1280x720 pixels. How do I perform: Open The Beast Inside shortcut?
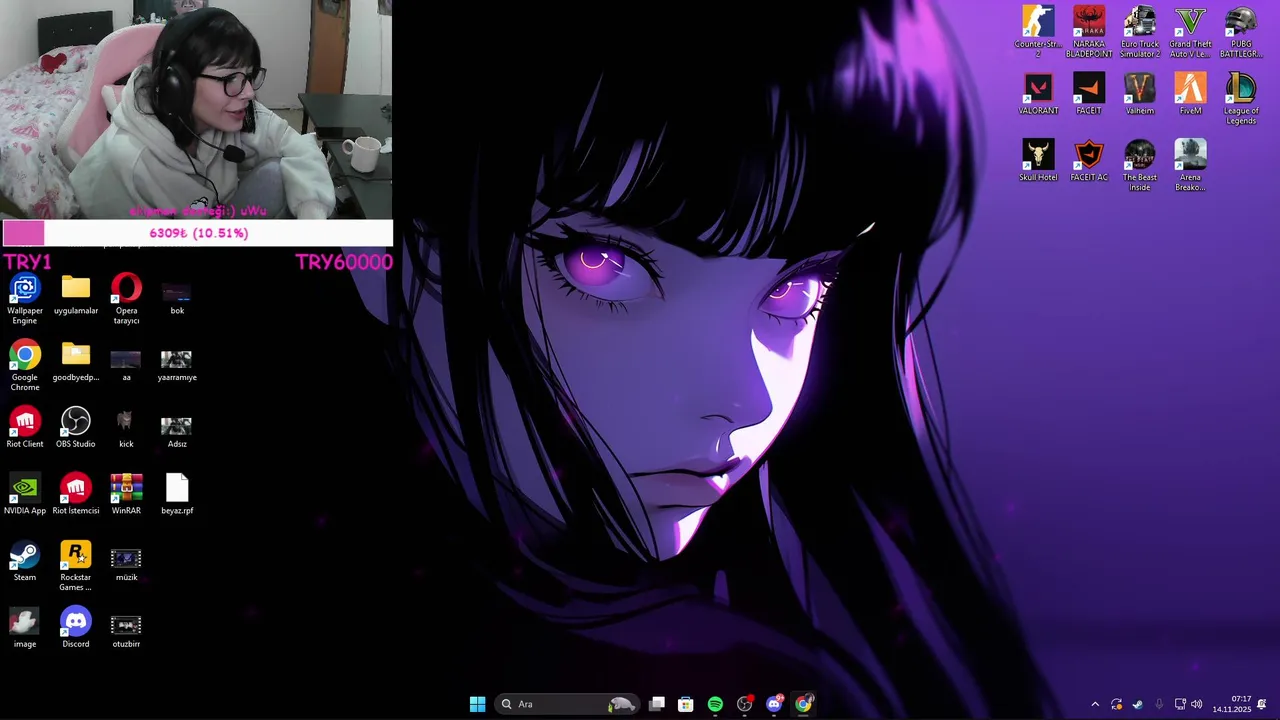(1140, 165)
